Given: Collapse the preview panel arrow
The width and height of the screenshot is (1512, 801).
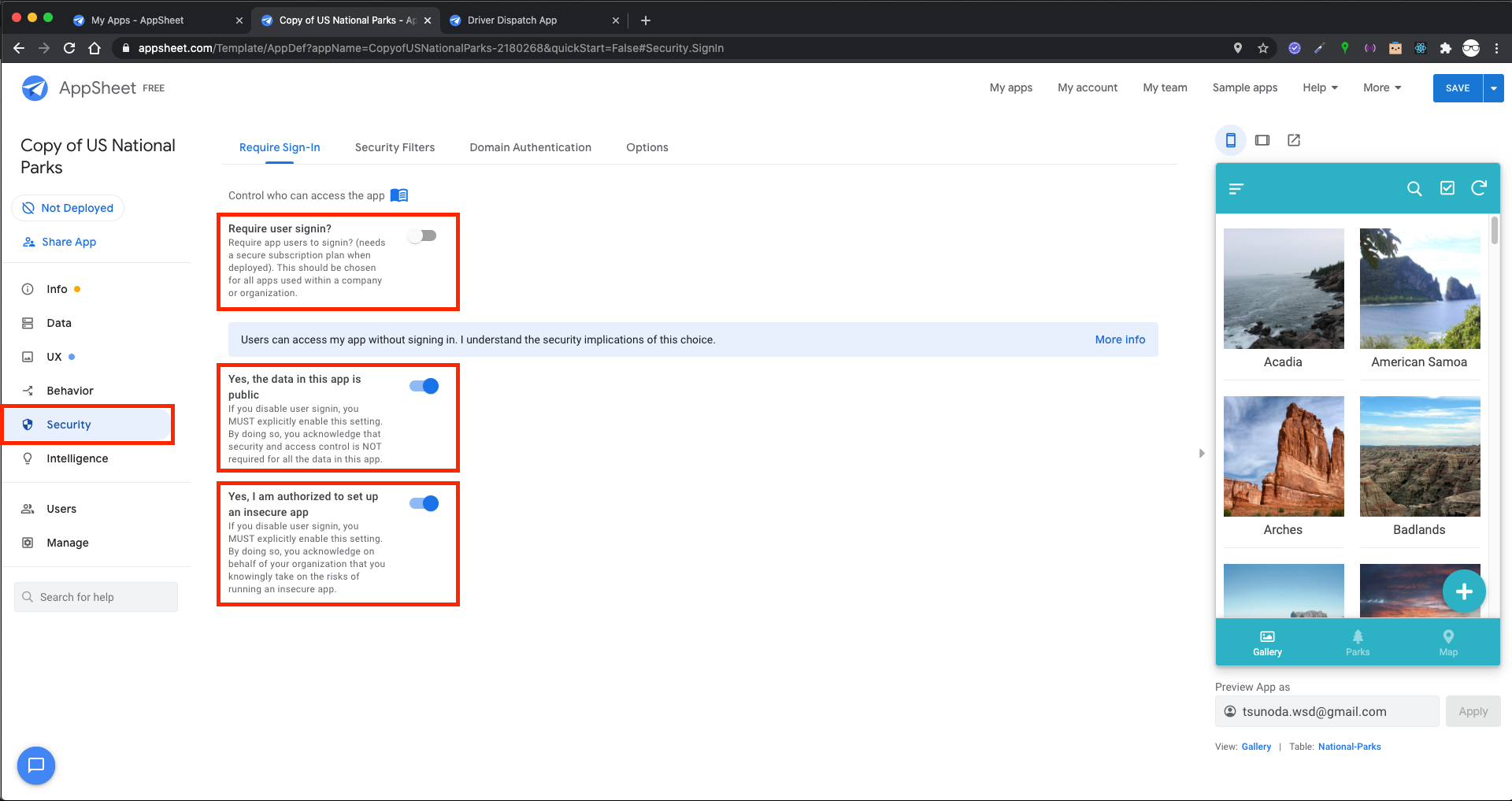Looking at the screenshot, I should [1202, 454].
